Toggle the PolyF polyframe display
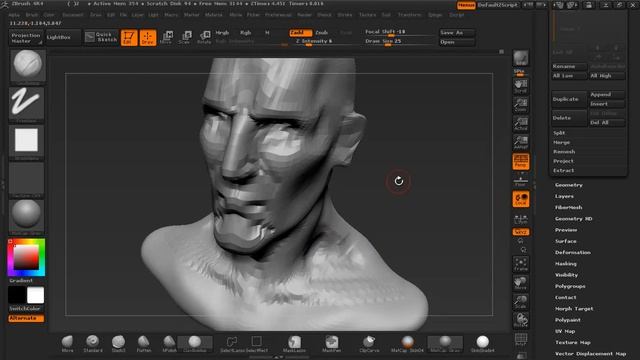This screenshot has height=360, width=640. click(521, 339)
